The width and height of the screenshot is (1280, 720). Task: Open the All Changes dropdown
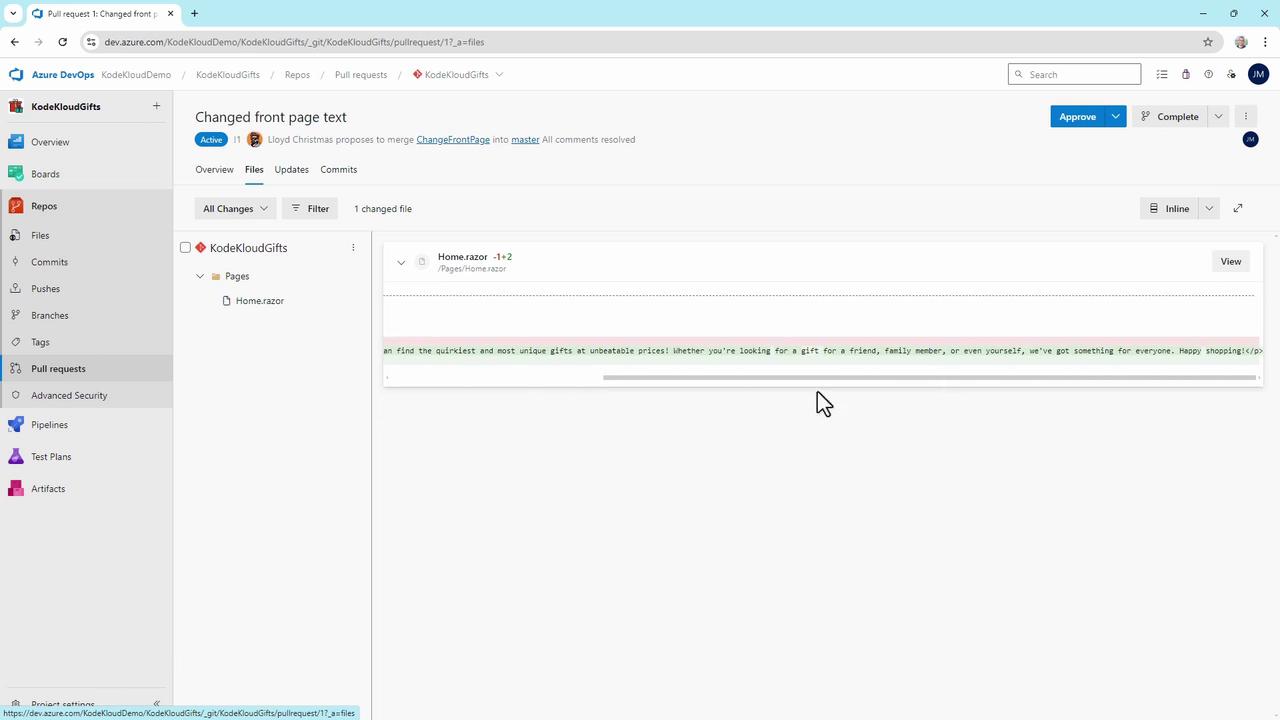235,209
